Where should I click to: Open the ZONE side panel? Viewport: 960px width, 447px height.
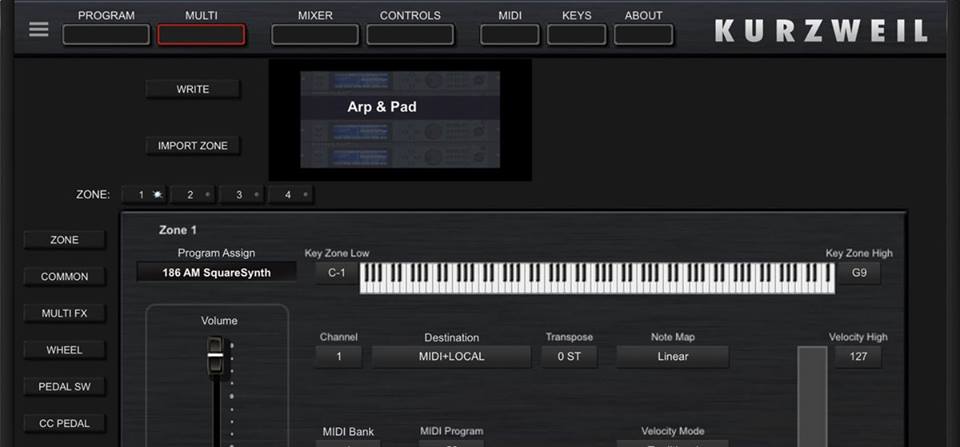64,240
